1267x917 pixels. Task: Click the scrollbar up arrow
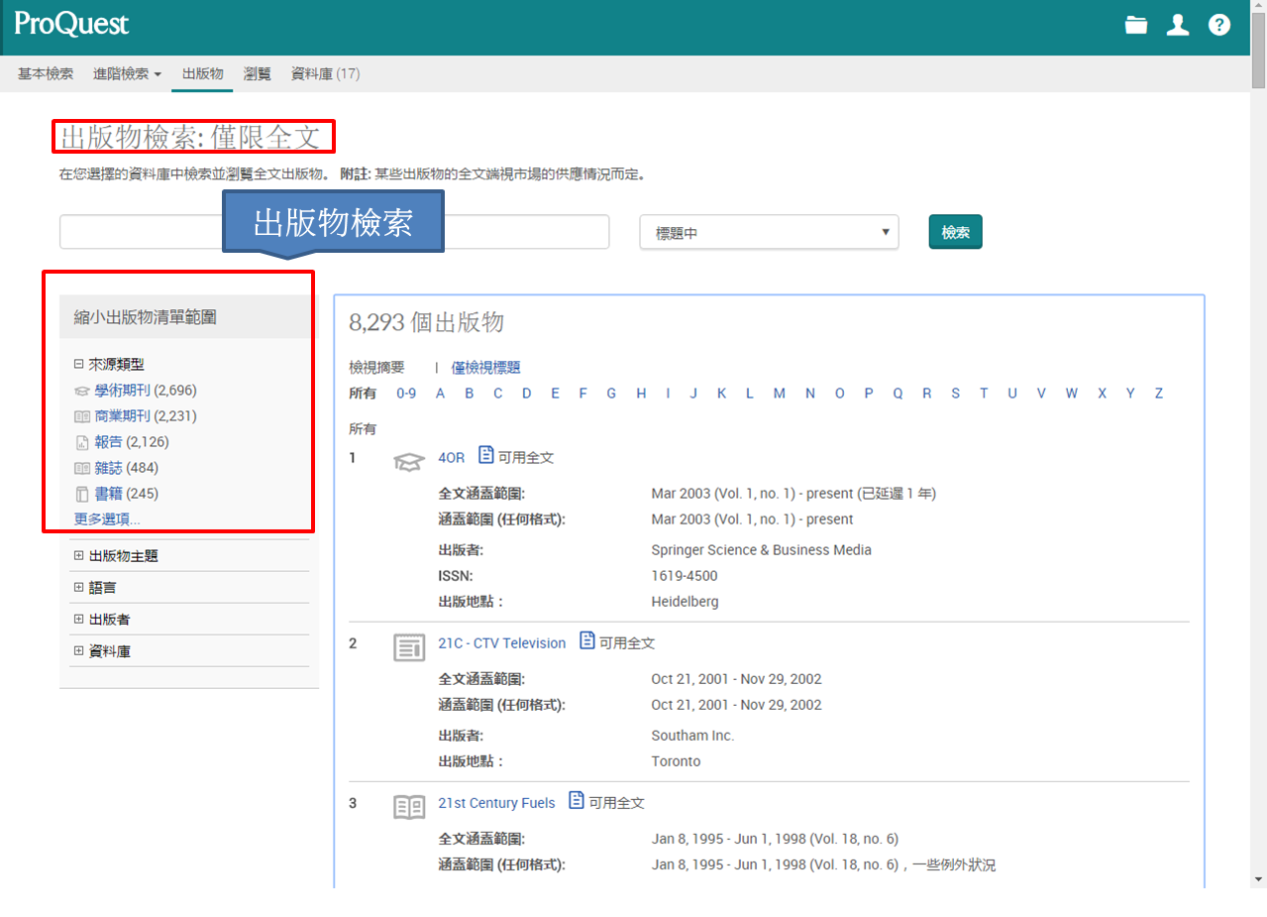(1258, 7)
